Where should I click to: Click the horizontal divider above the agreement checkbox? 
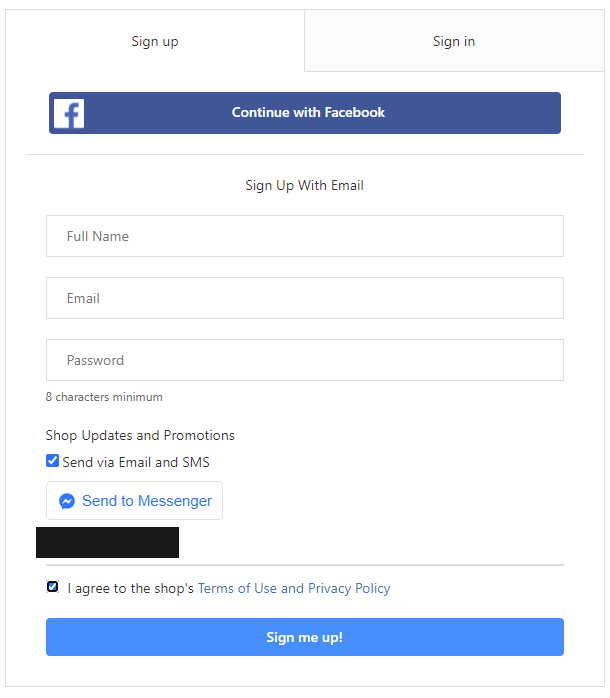(x=305, y=565)
